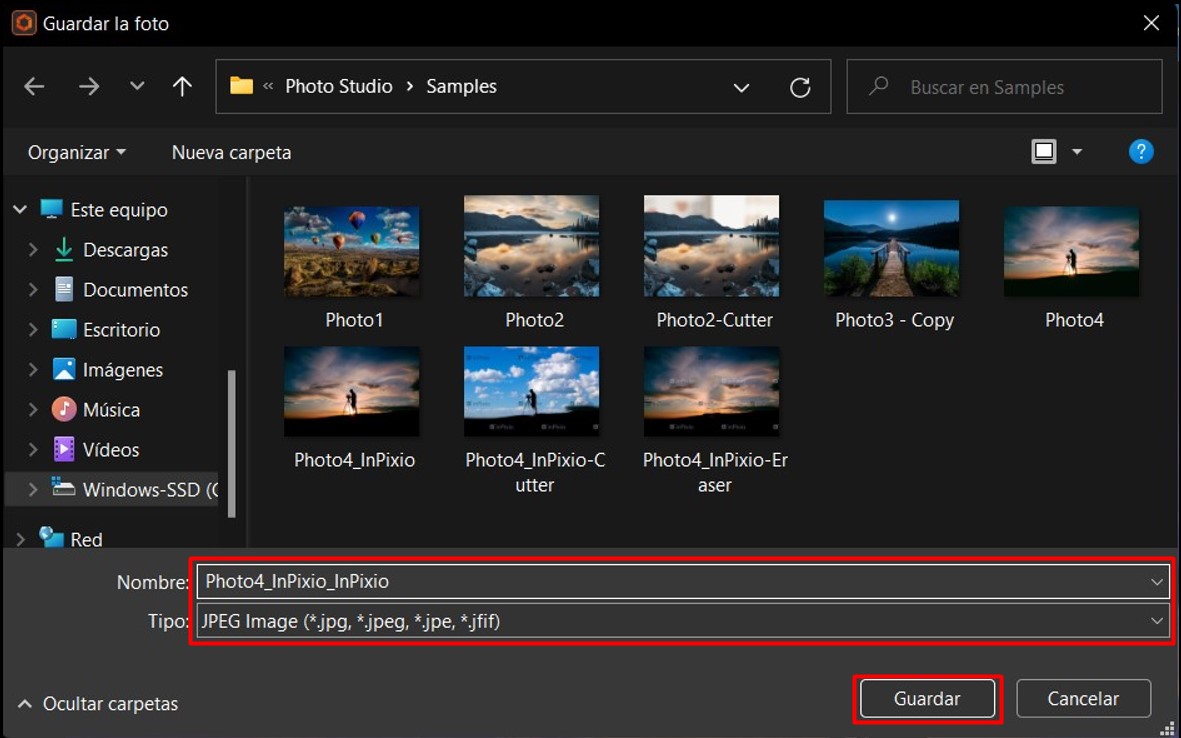Close the Guardar la foto dialog
The width and height of the screenshot is (1181, 738).
click(1151, 23)
